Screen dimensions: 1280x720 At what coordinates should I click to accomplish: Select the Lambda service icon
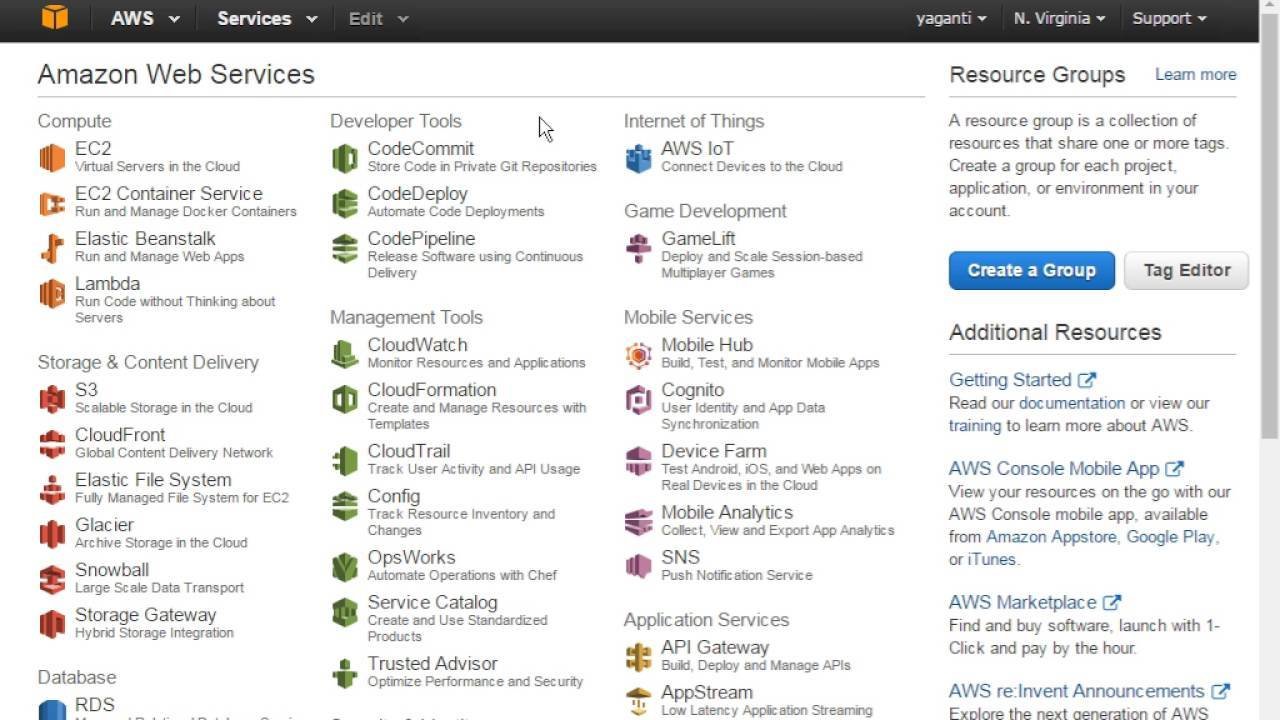[x=52, y=293]
